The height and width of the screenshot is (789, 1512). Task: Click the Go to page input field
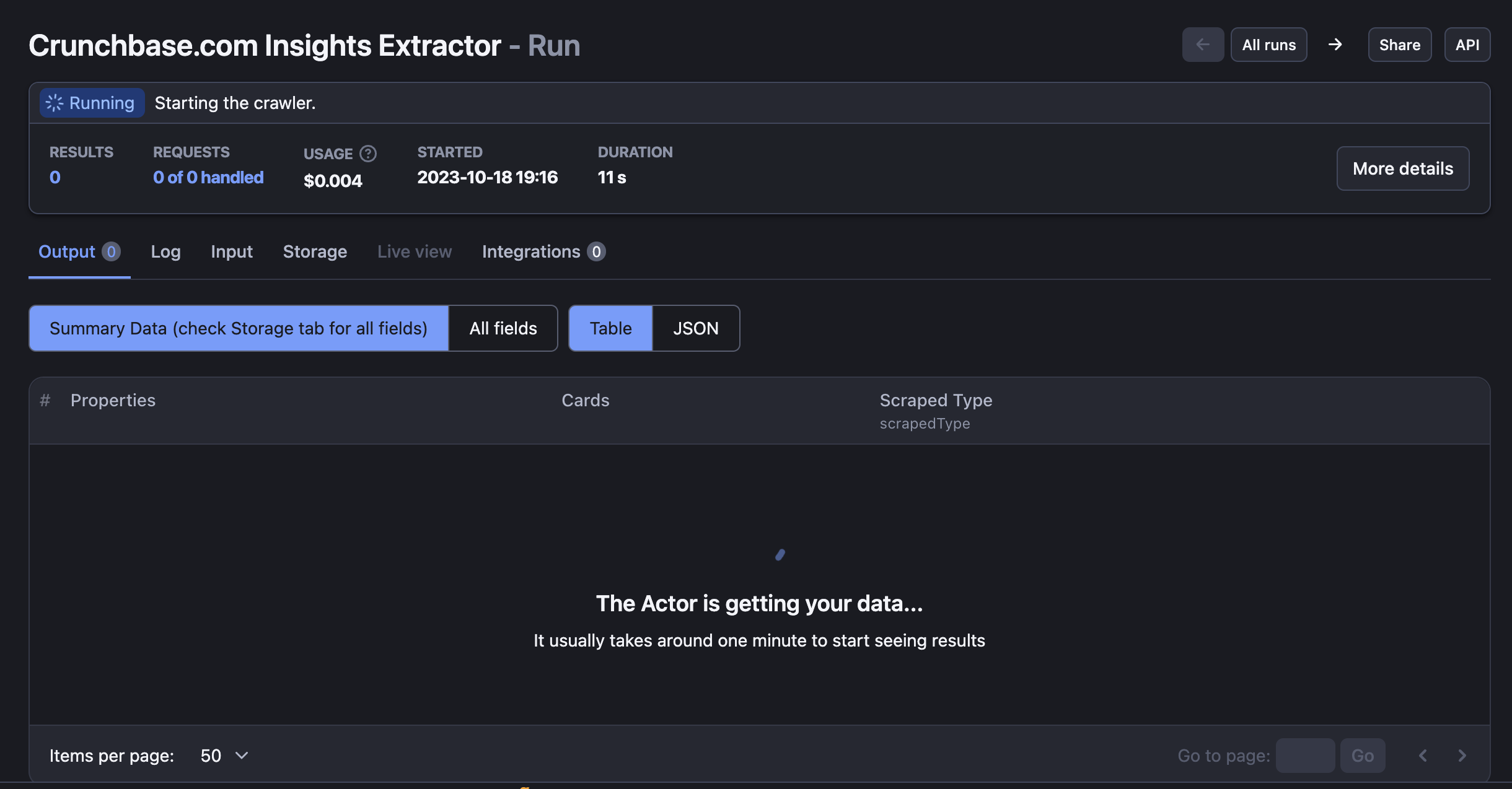(1306, 755)
